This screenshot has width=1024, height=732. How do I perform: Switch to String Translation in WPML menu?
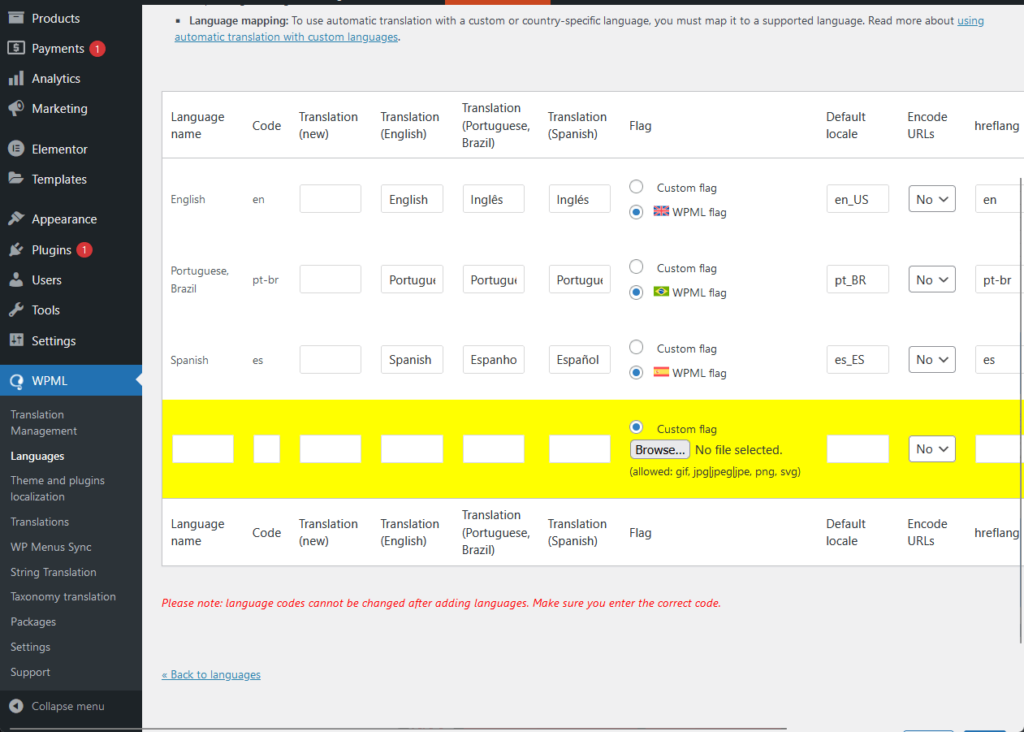click(x=53, y=571)
